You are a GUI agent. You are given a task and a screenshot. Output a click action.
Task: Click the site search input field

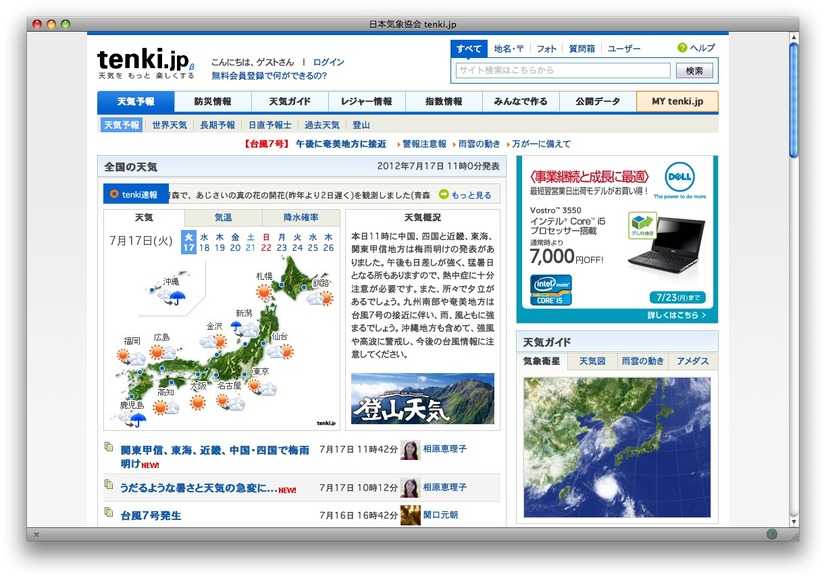click(563, 71)
